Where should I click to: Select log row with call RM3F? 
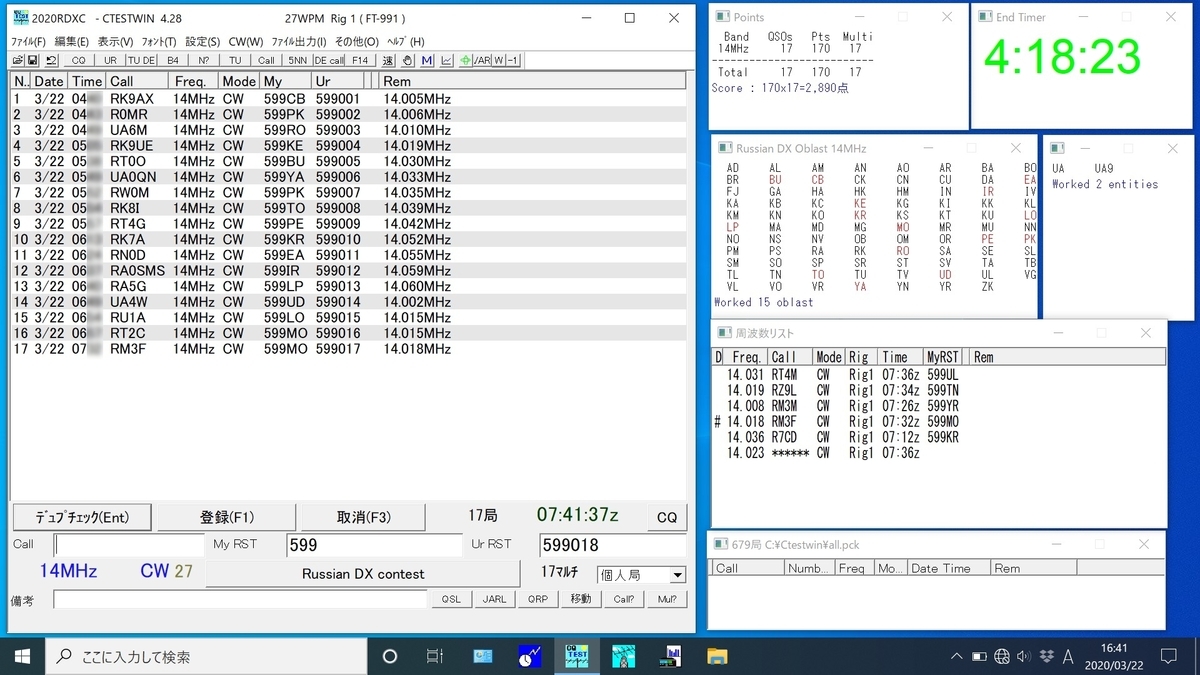click(x=348, y=349)
